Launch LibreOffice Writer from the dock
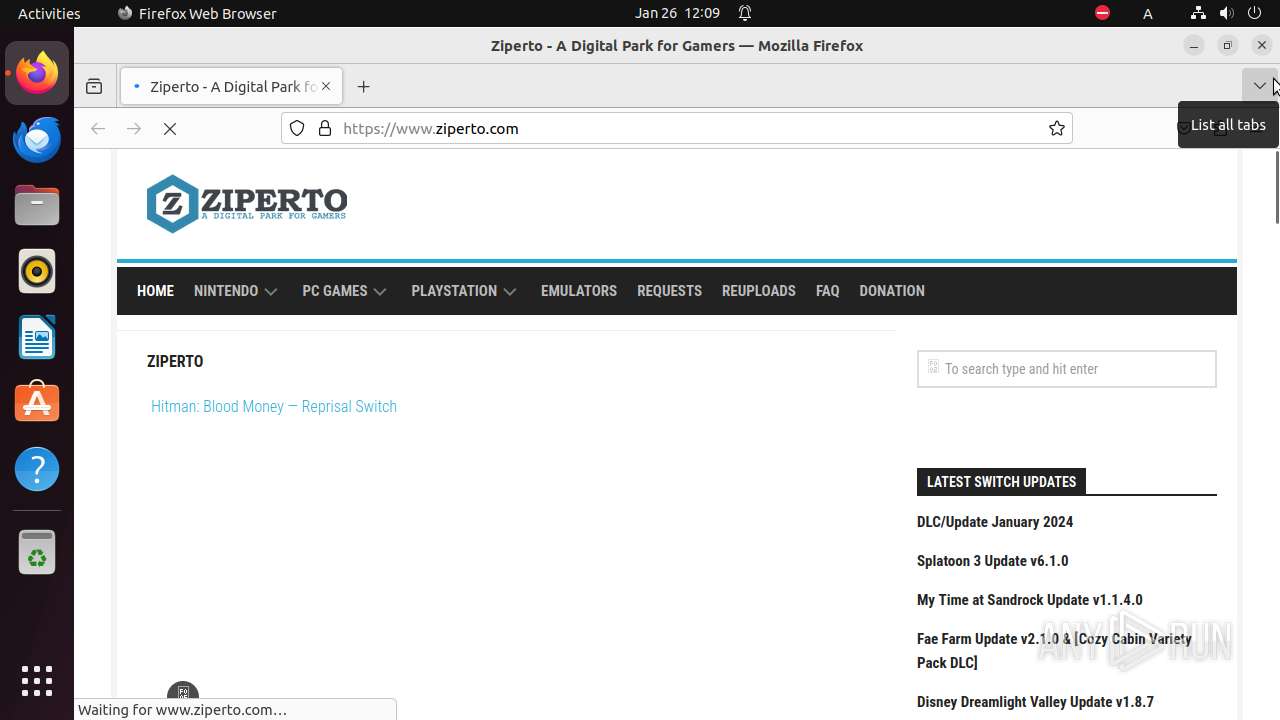 tap(37, 337)
